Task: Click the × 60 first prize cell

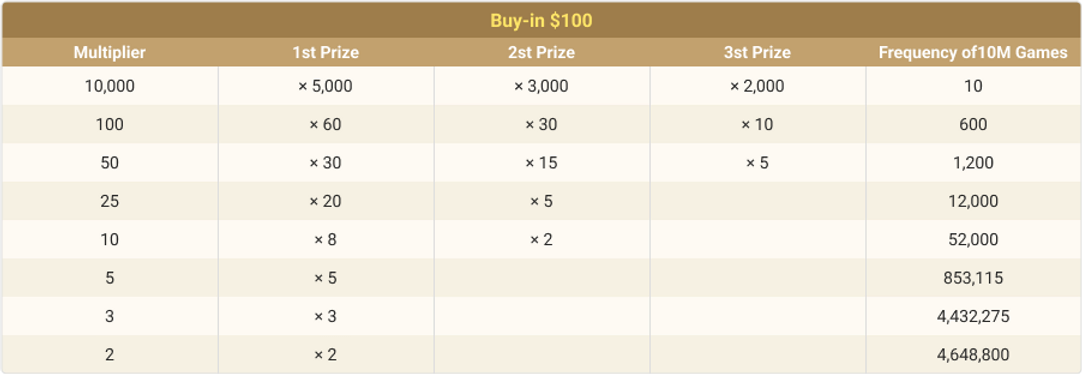Action: [326, 125]
